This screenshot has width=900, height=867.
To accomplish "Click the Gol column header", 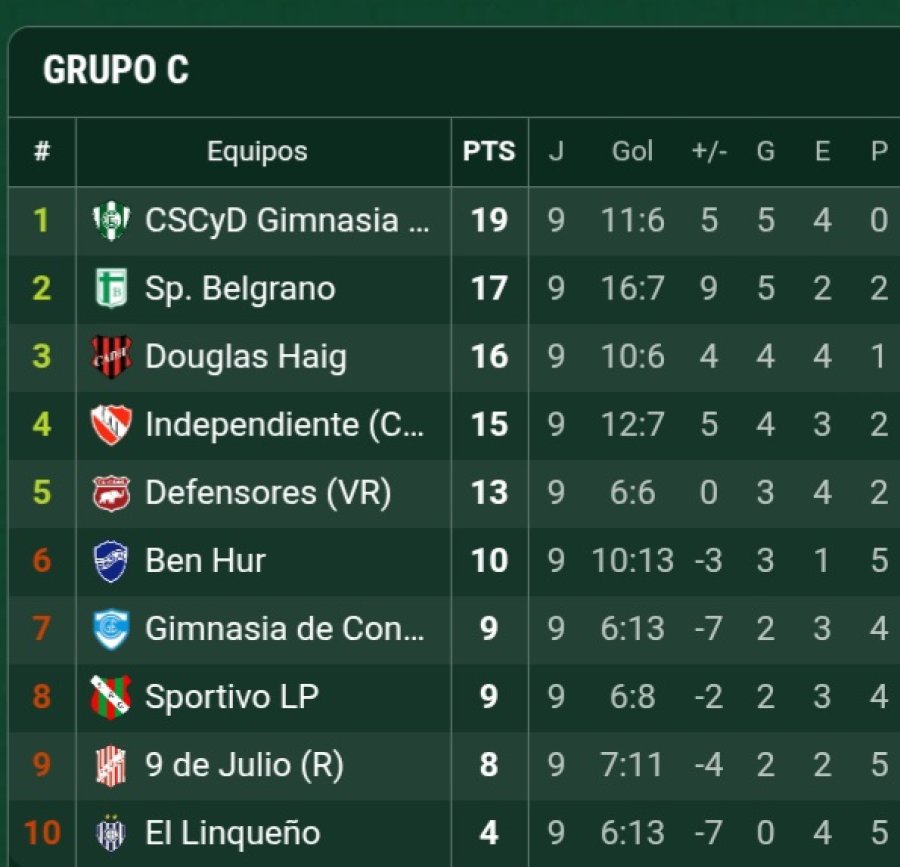I will click(632, 152).
